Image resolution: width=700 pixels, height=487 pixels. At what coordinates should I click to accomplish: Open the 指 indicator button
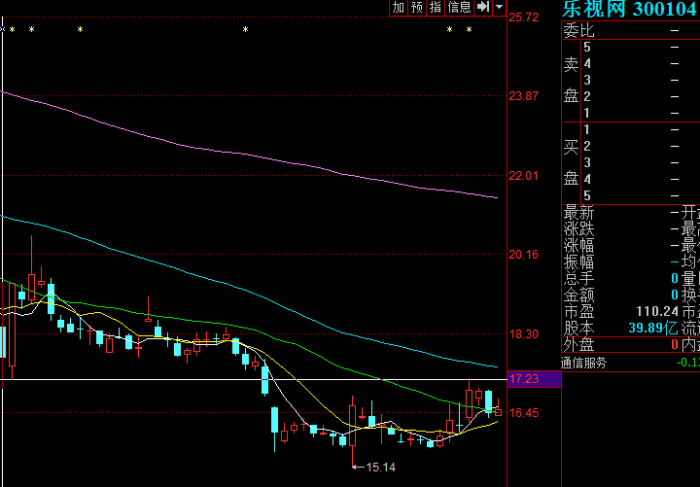coord(436,7)
